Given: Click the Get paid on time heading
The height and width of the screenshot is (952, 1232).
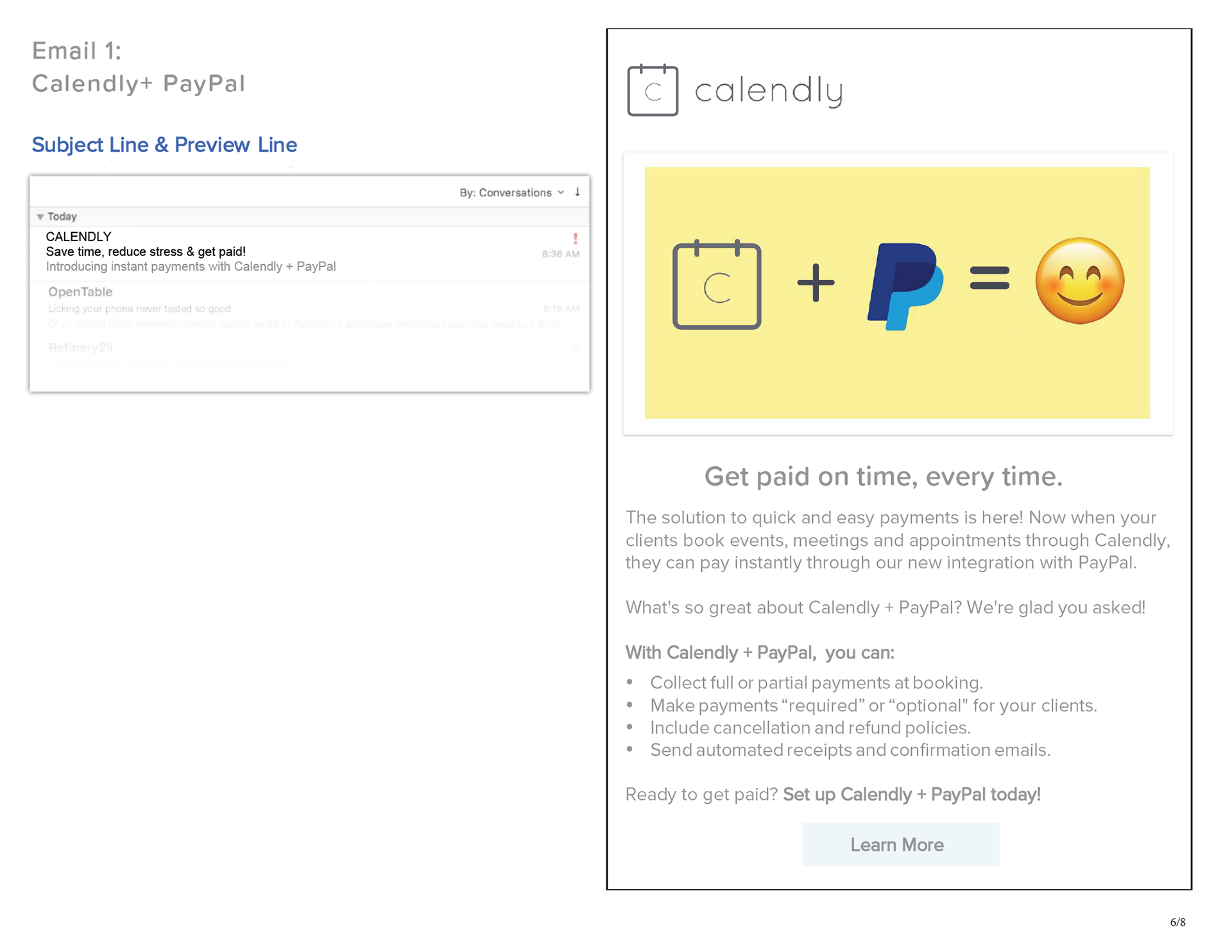Looking at the screenshot, I should coord(883,476).
